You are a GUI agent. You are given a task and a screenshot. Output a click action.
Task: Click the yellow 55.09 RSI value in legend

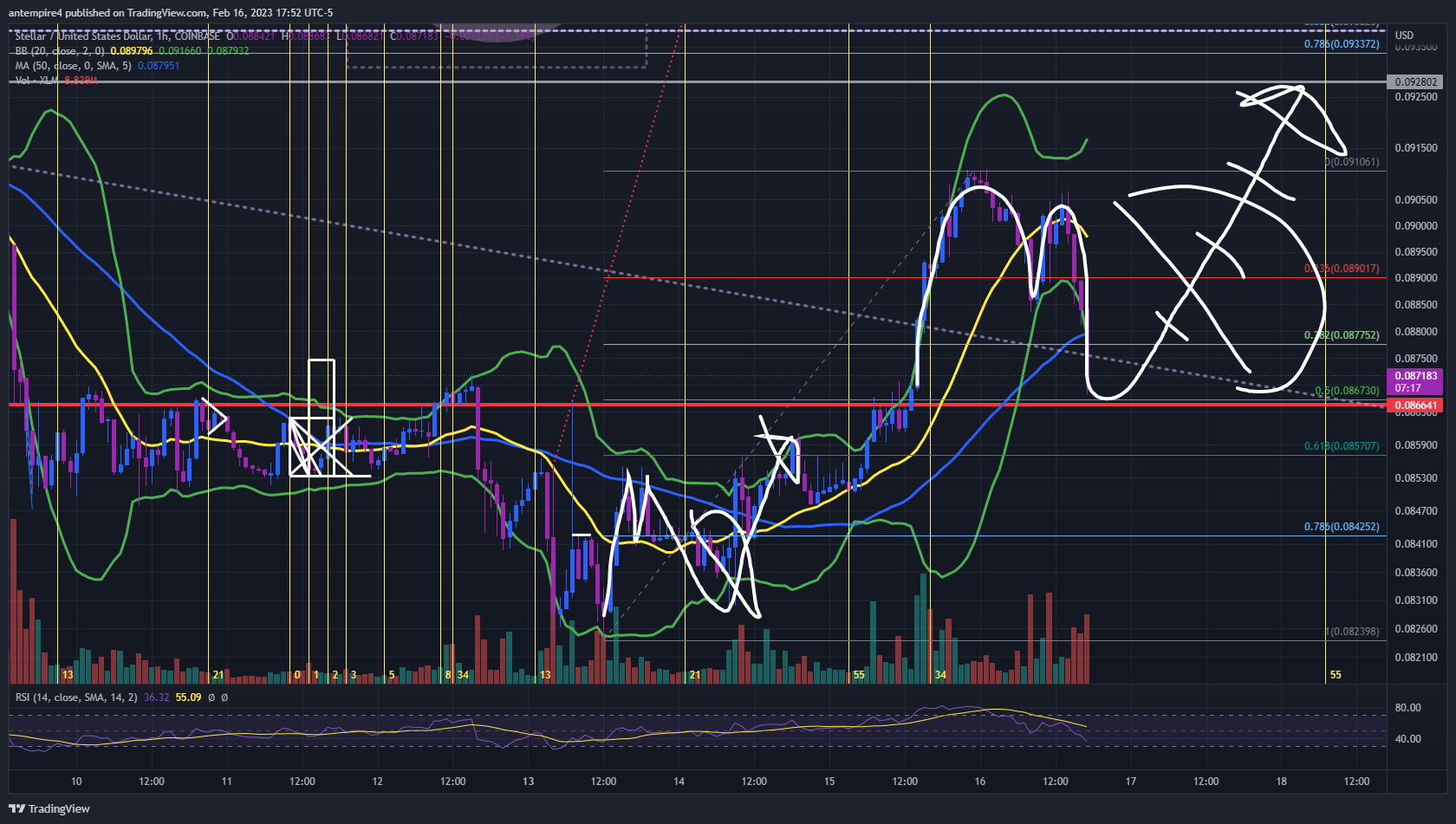point(188,697)
